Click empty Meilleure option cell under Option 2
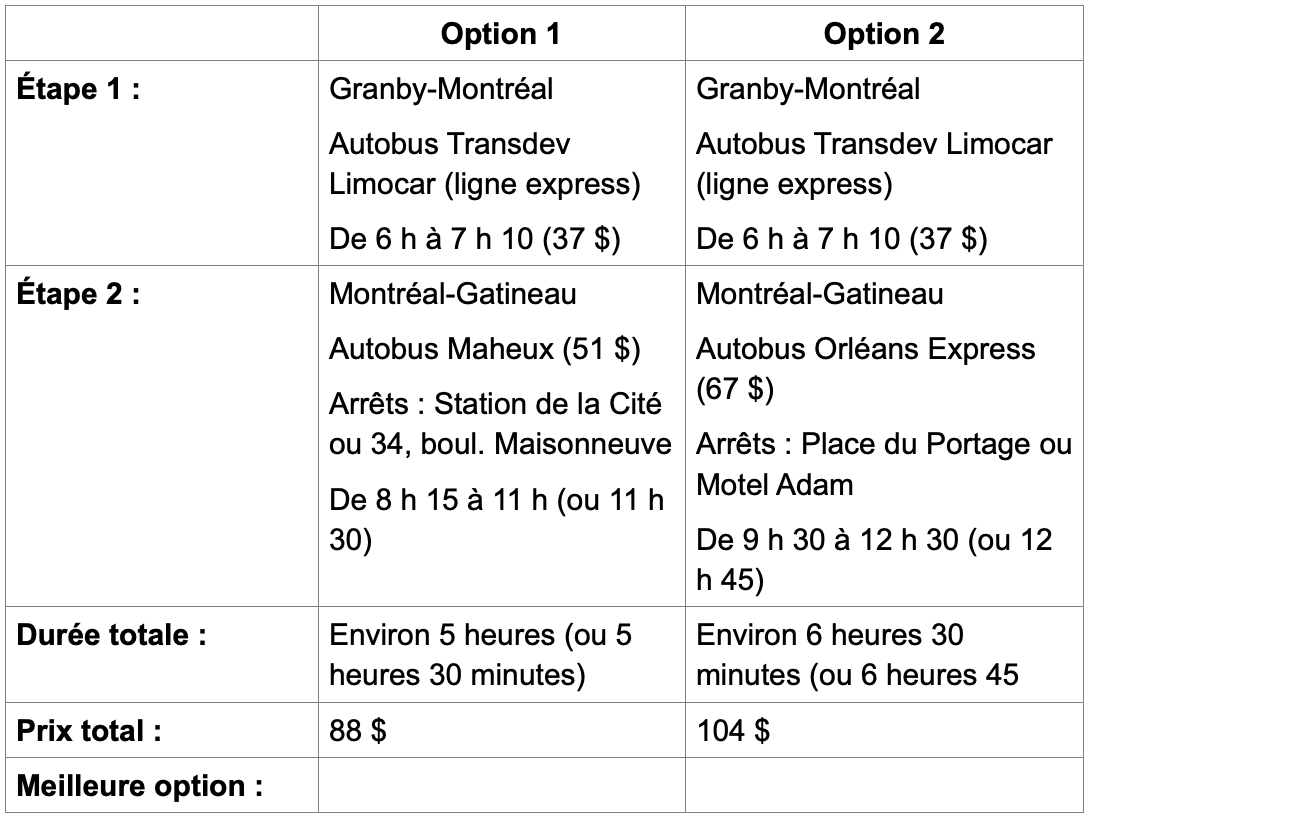The image size is (1300, 822). [884, 783]
